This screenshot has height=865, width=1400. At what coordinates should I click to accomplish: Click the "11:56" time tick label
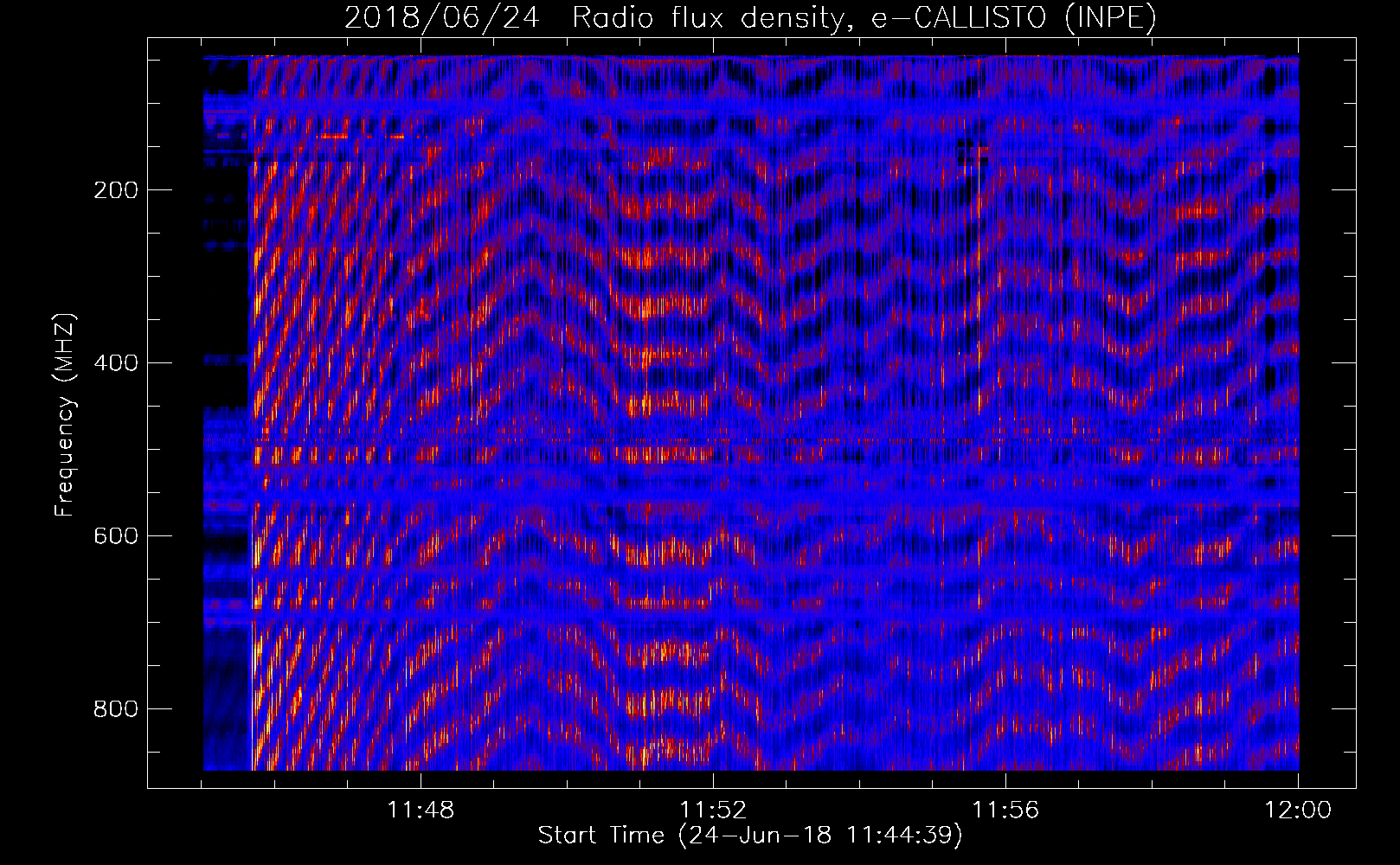(x=1005, y=811)
